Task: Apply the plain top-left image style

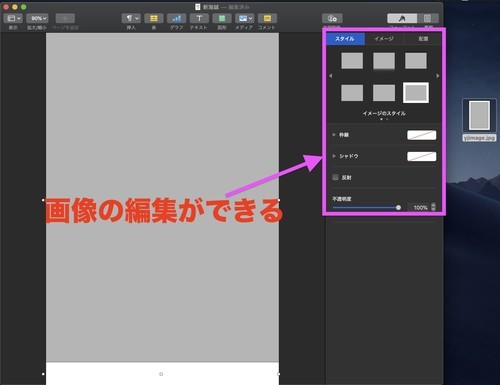Action: pos(352,61)
